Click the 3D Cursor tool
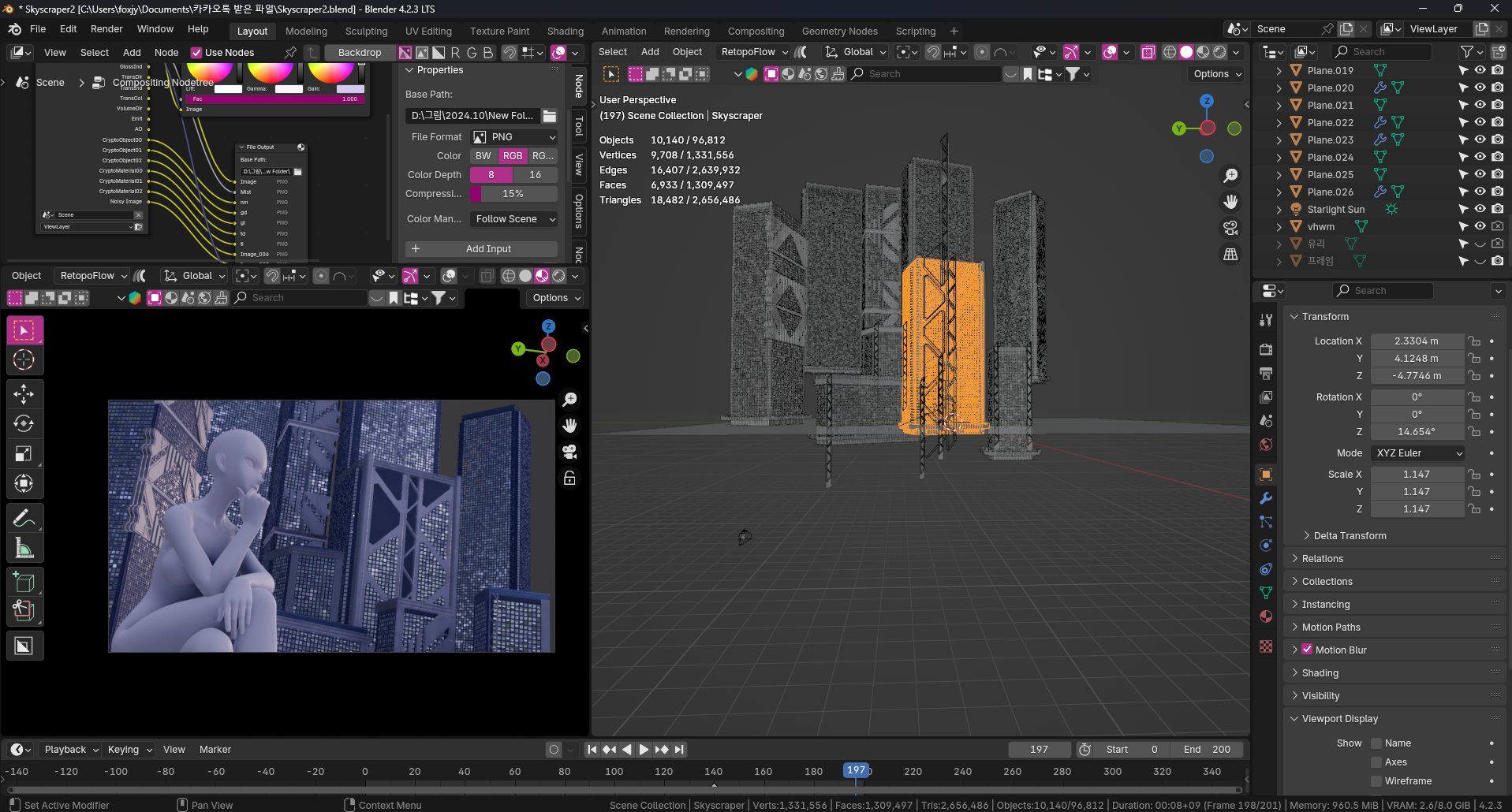The image size is (1512, 812). click(x=24, y=360)
